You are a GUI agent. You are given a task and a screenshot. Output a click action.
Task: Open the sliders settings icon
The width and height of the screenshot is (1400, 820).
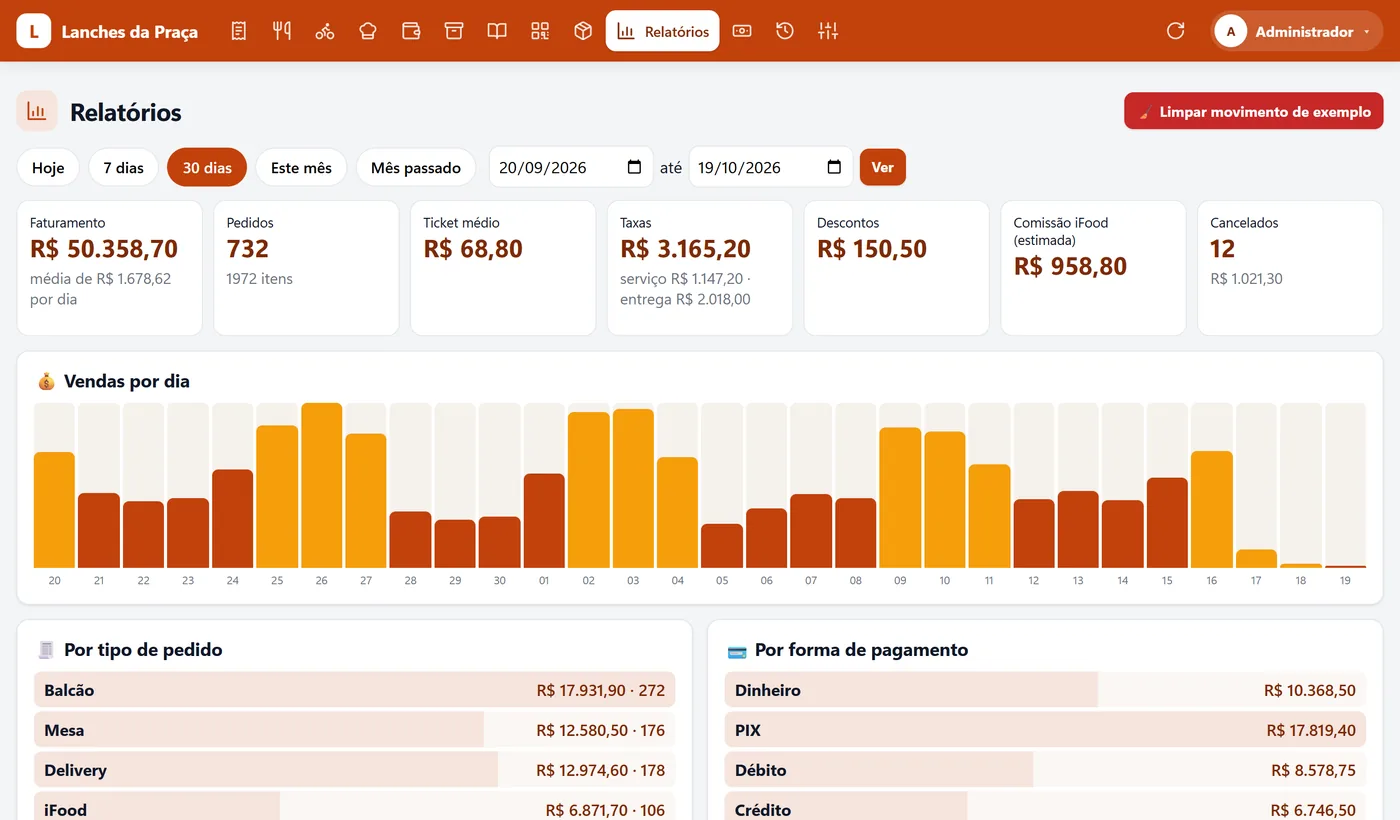click(828, 31)
